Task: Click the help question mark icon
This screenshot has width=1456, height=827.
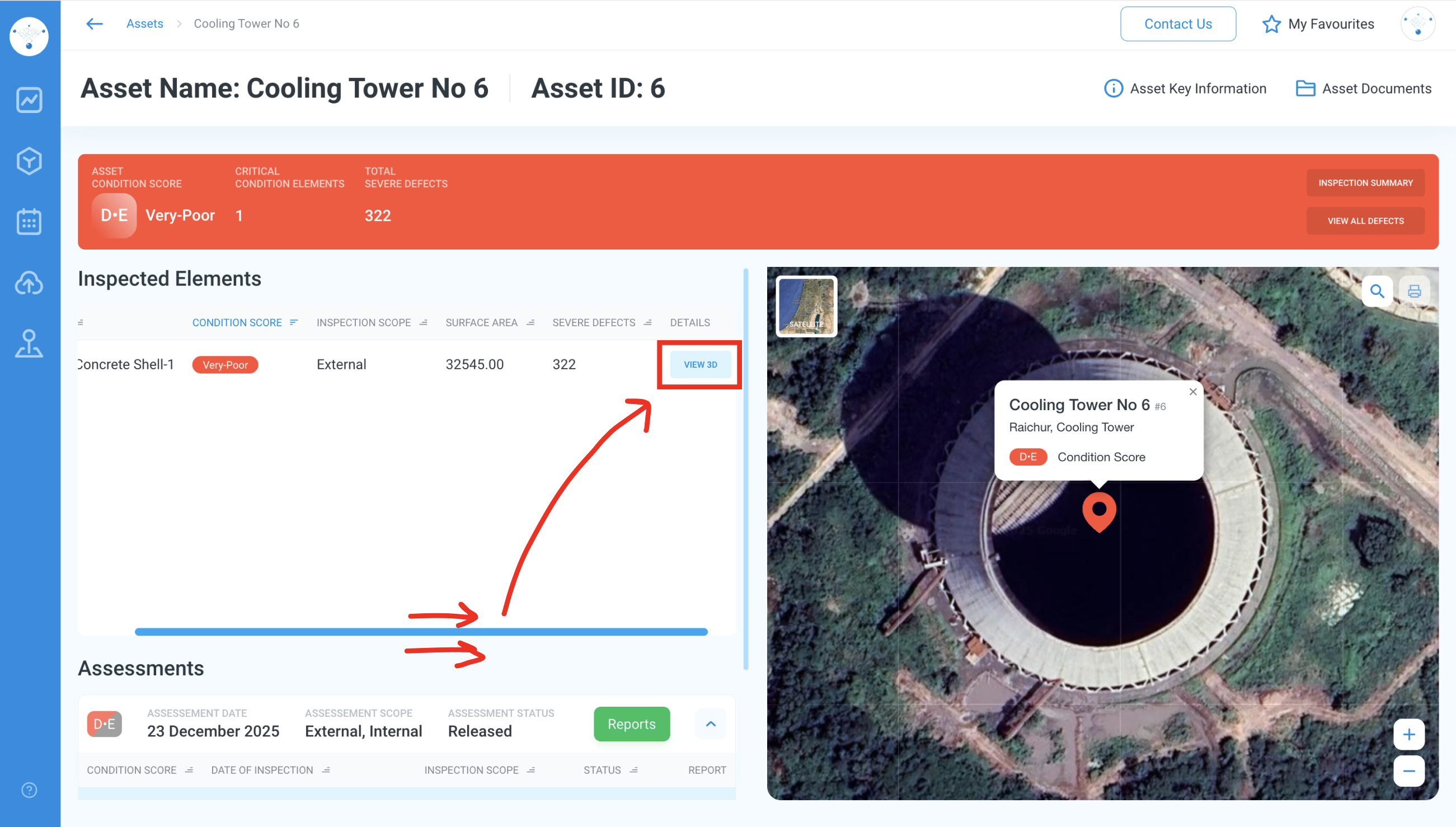Action: click(x=29, y=790)
